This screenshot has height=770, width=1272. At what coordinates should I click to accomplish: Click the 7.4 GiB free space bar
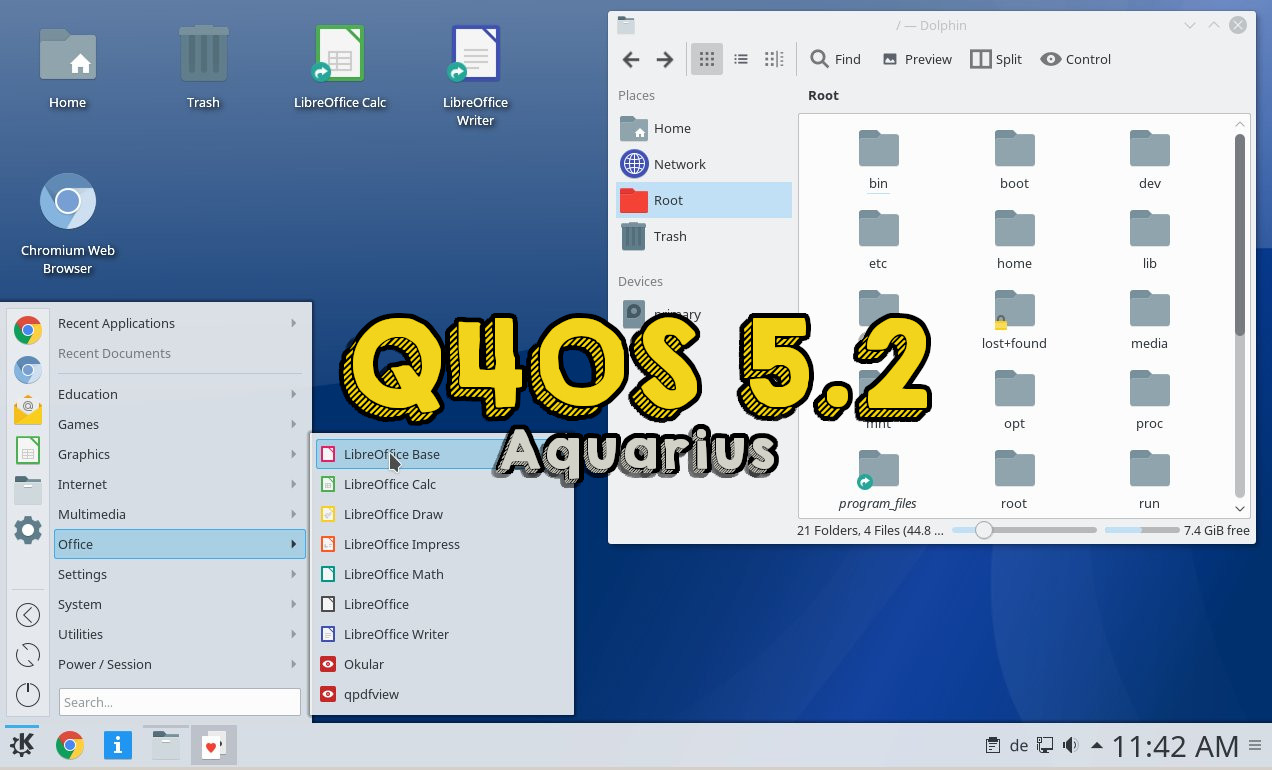tap(1140, 530)
